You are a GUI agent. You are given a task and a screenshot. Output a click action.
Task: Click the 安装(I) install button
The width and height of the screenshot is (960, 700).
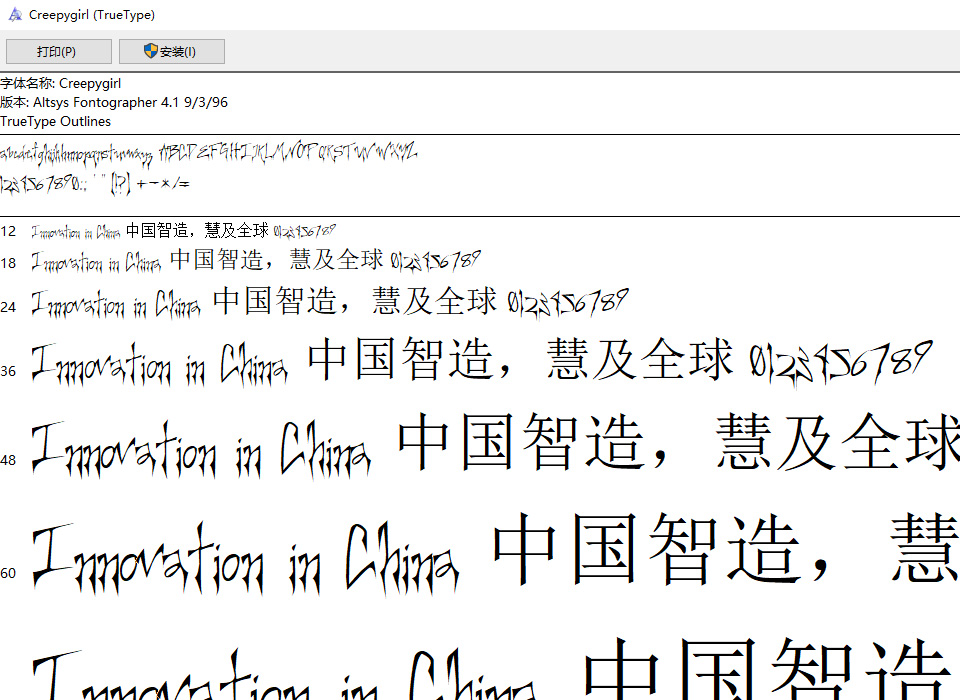coord(171,51)
